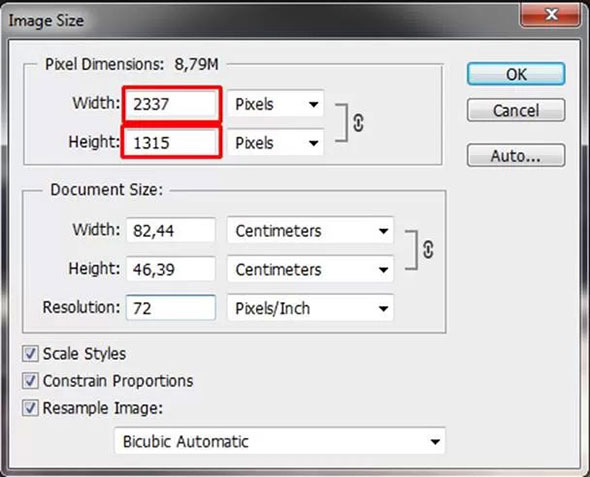
Task: Open the Pixels/Inch resolution unit dropdown
Action: pos(310,308)
